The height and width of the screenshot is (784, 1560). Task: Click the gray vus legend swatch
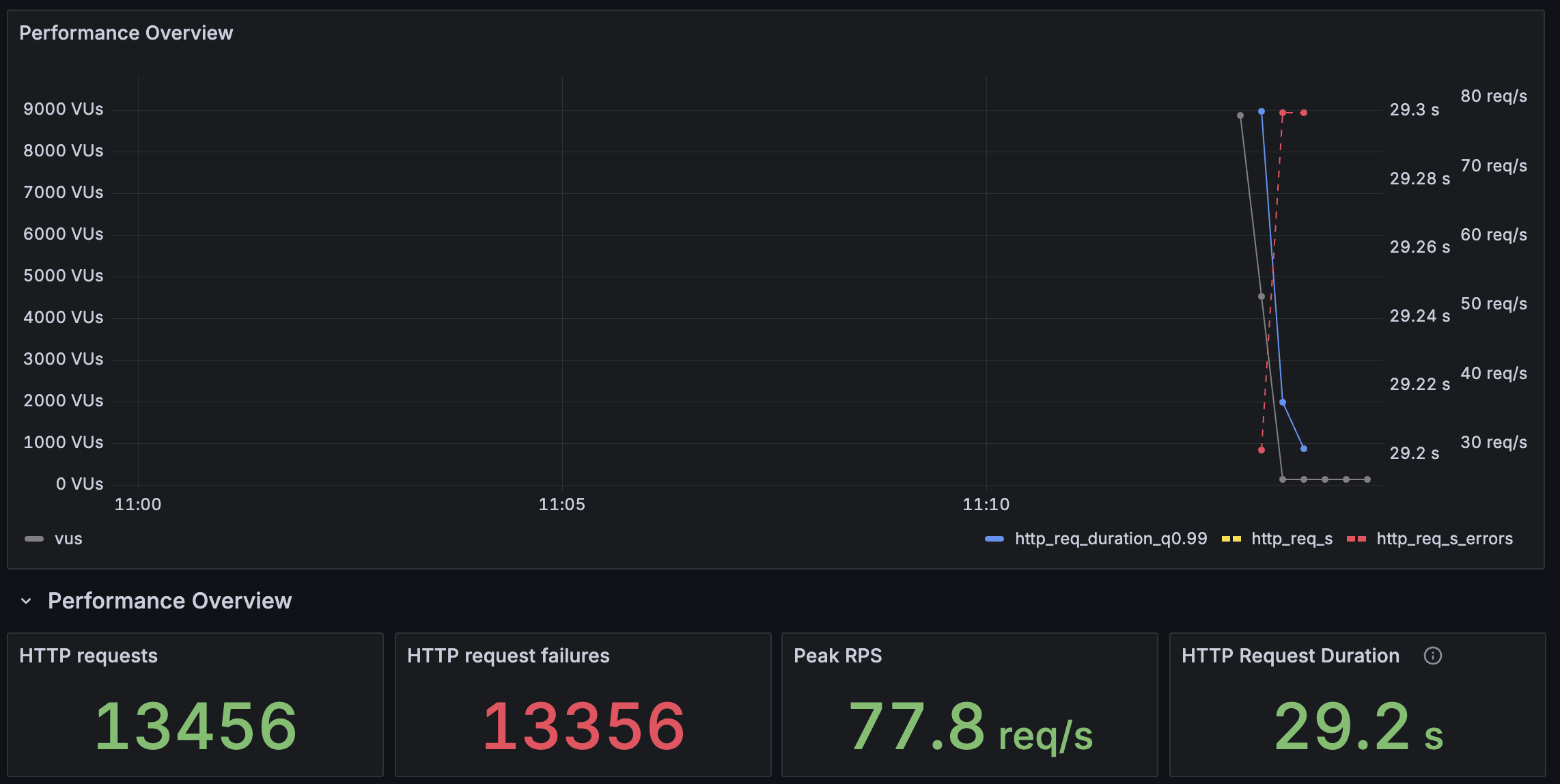pyautogui.click(x=34, y=539)
